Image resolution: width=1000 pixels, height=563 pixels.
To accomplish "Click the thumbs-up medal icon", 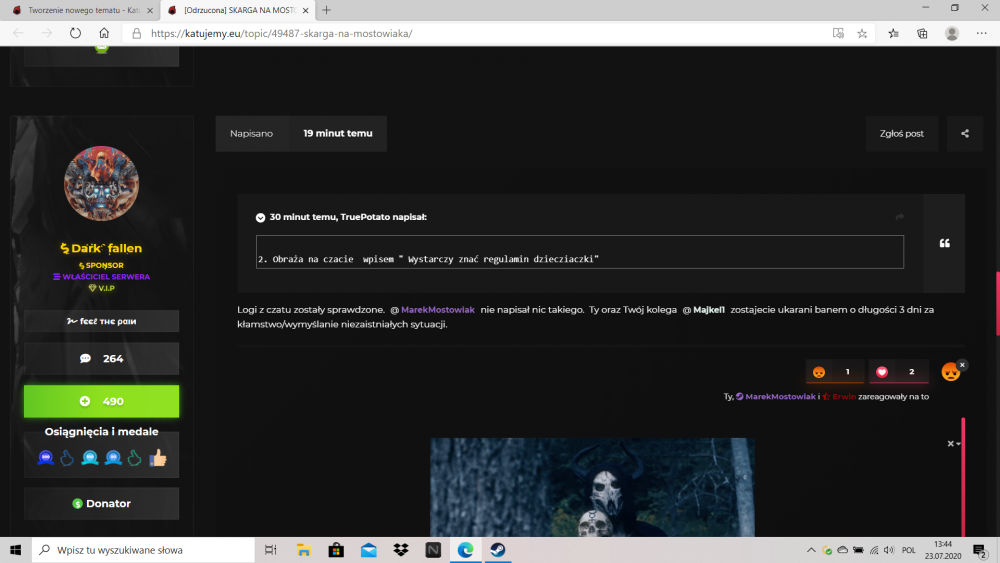I will point(158,457).
